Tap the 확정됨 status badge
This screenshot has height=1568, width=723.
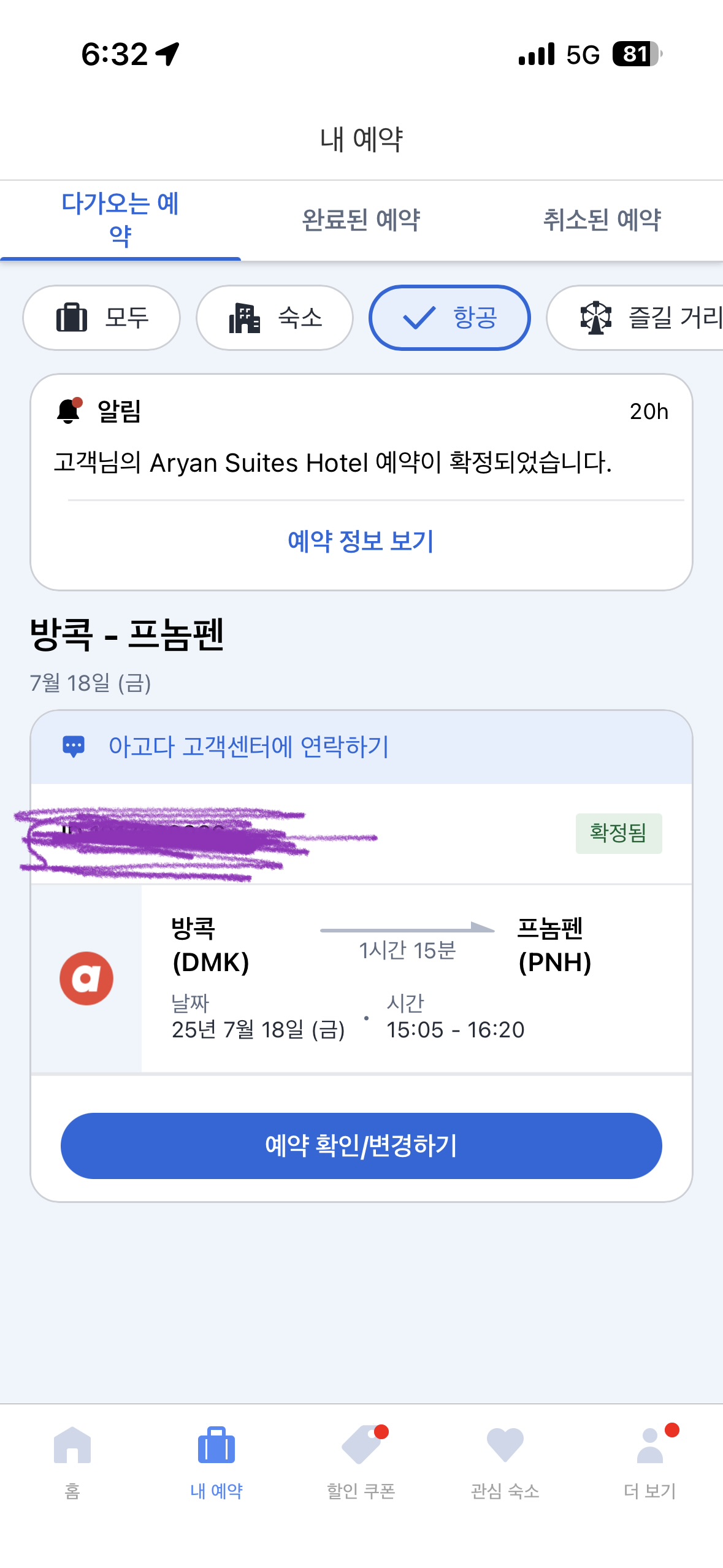pos(618,833)
